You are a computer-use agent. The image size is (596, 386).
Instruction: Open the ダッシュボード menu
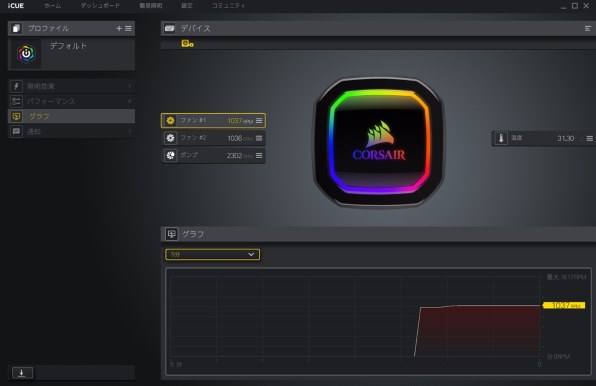[x=100, y=6]
